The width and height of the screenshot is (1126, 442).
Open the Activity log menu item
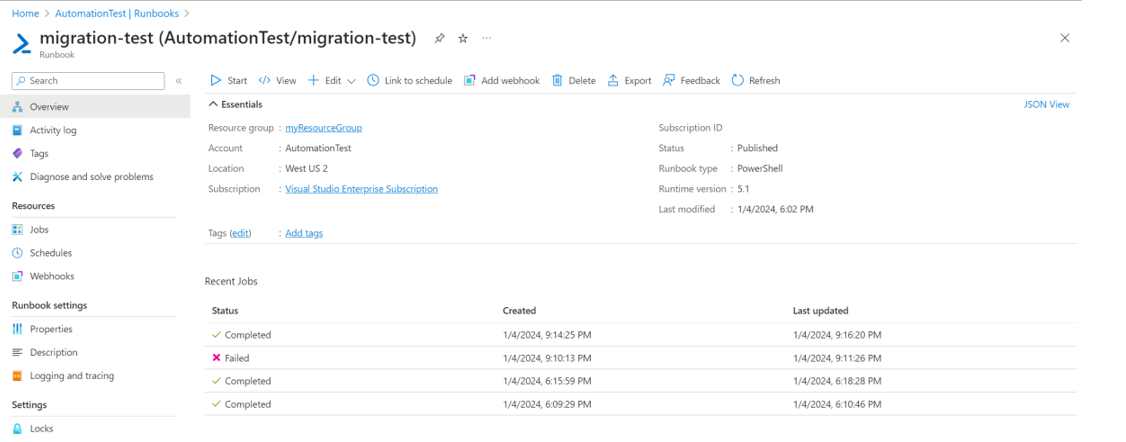(53, 130)
